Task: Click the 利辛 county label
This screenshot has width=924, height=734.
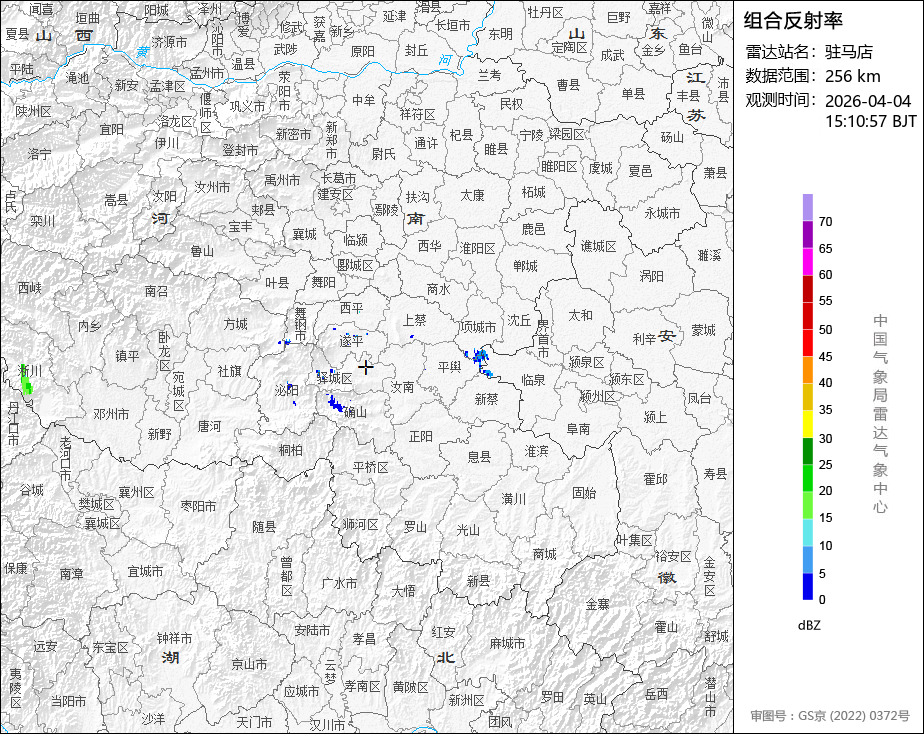Action: pos(644,339)
